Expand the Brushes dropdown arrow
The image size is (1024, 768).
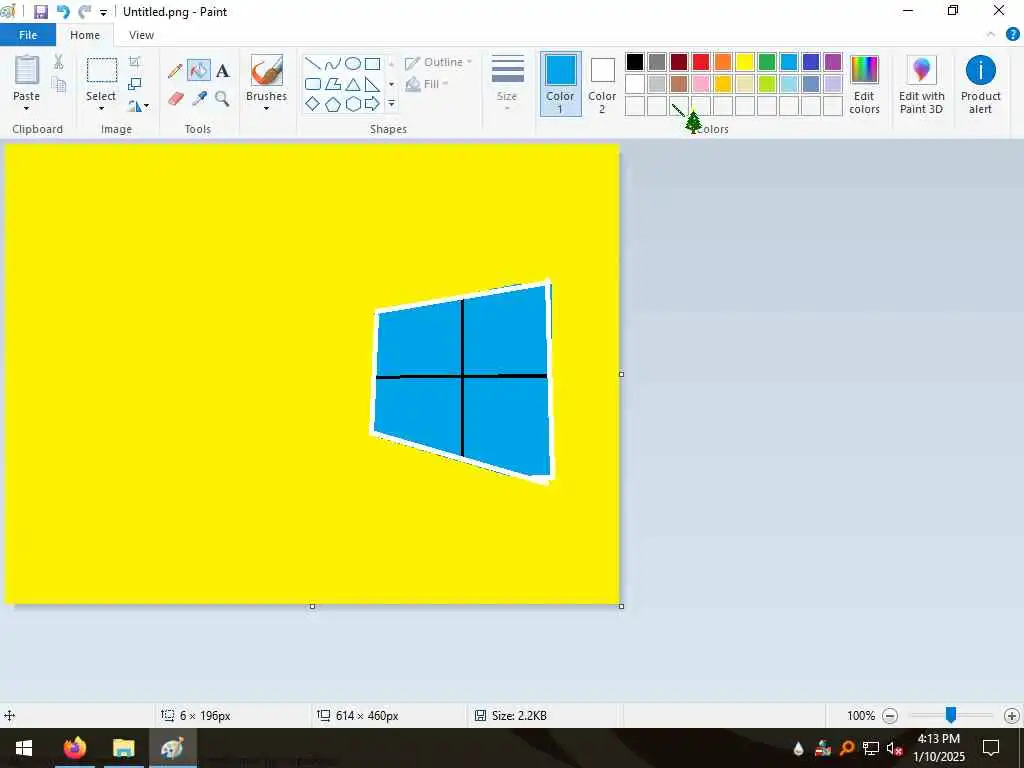click(266, 109)
